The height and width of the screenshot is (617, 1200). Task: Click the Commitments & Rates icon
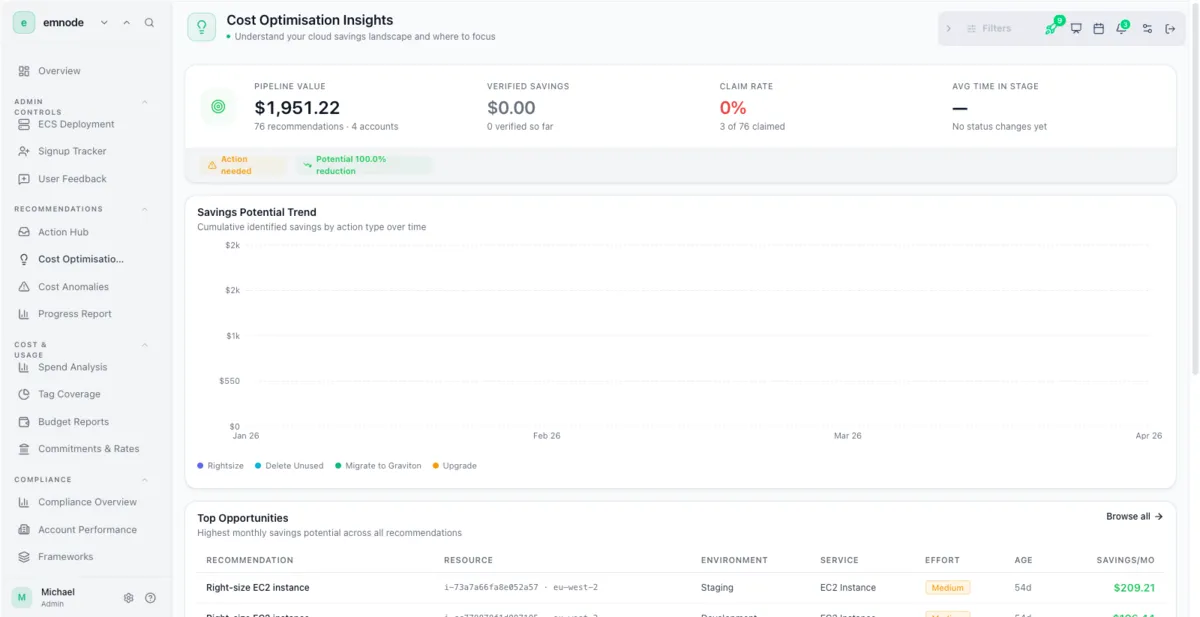pos(24,449)
